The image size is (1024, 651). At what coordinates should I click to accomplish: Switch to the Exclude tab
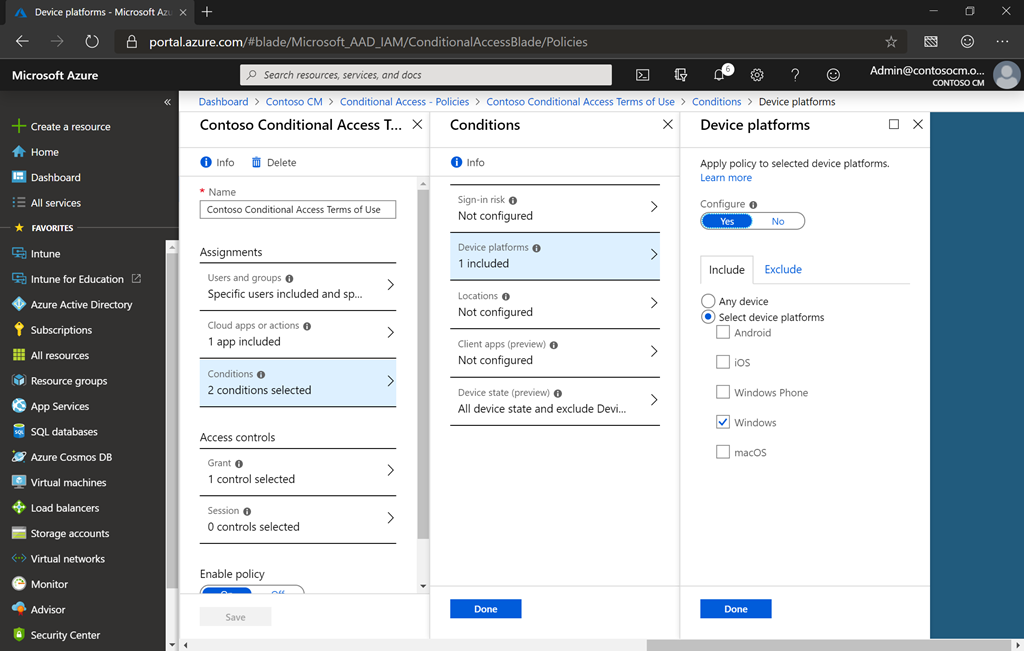(x=783, y=270)
